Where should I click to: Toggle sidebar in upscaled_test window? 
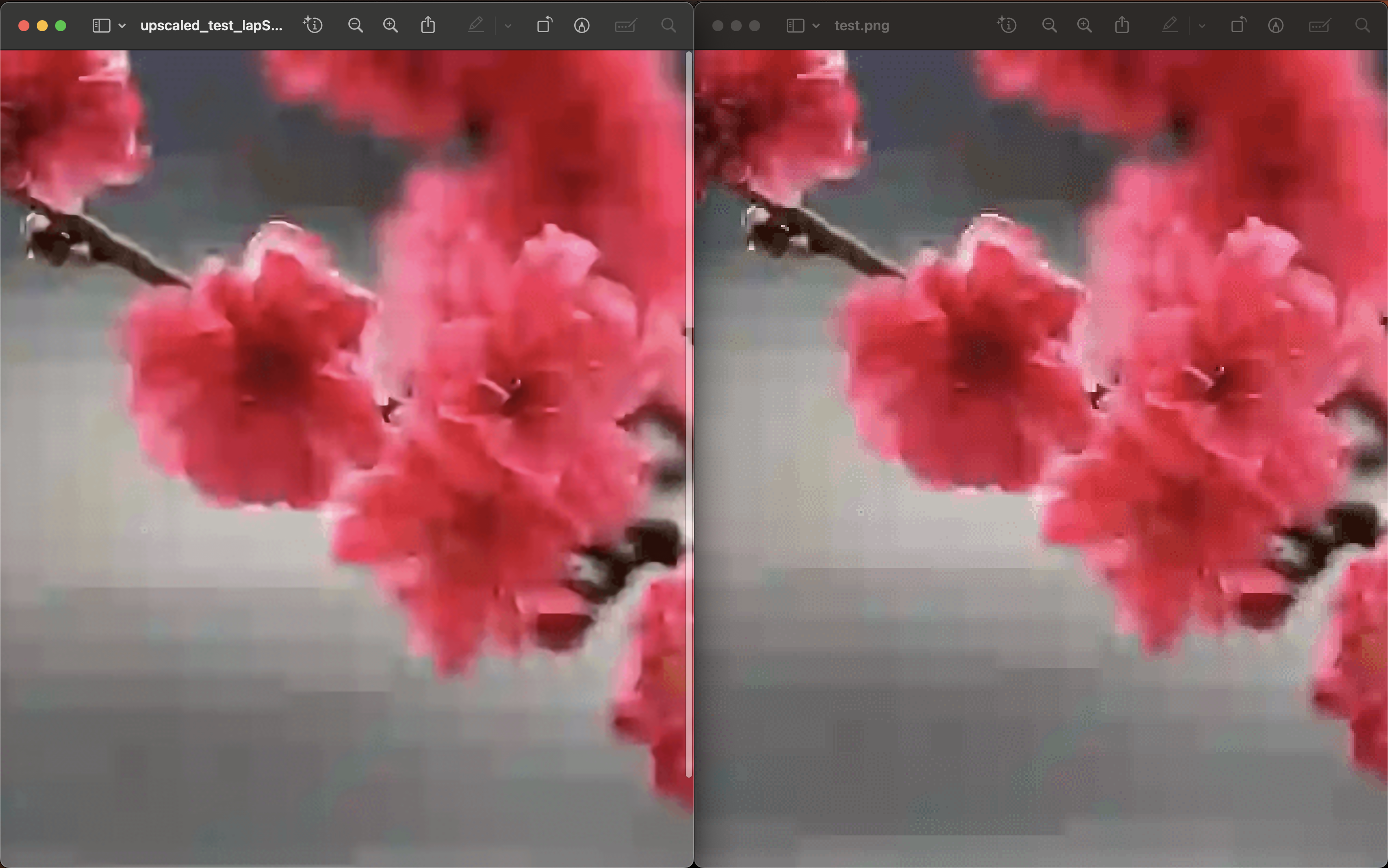coord(101,26)
